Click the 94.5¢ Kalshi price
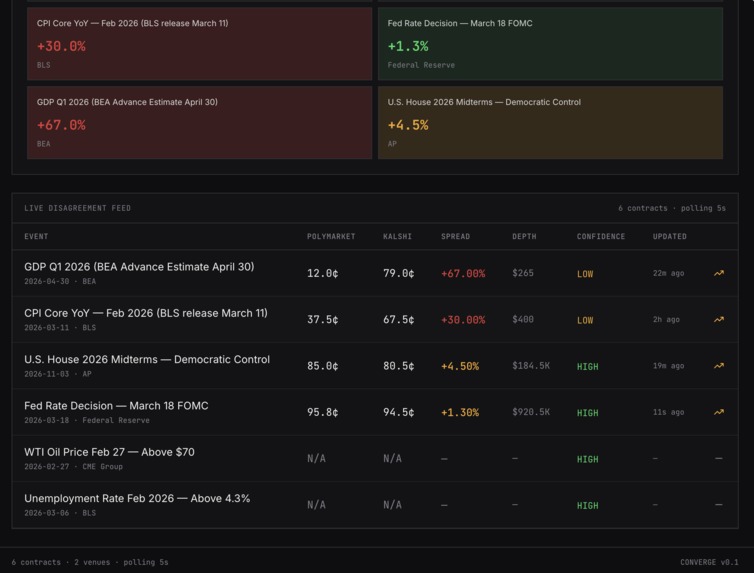Screen dimensions: 754x573 [x=399, y=412]
